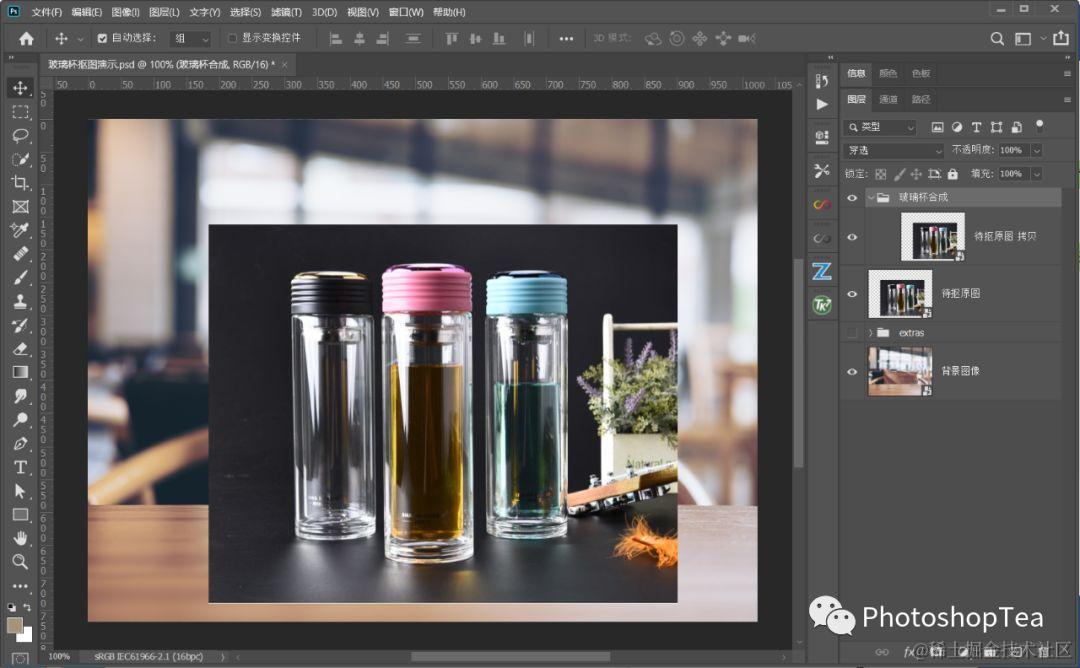Select the Crop tool
The image size is (1080, 668).
(20, 182)
